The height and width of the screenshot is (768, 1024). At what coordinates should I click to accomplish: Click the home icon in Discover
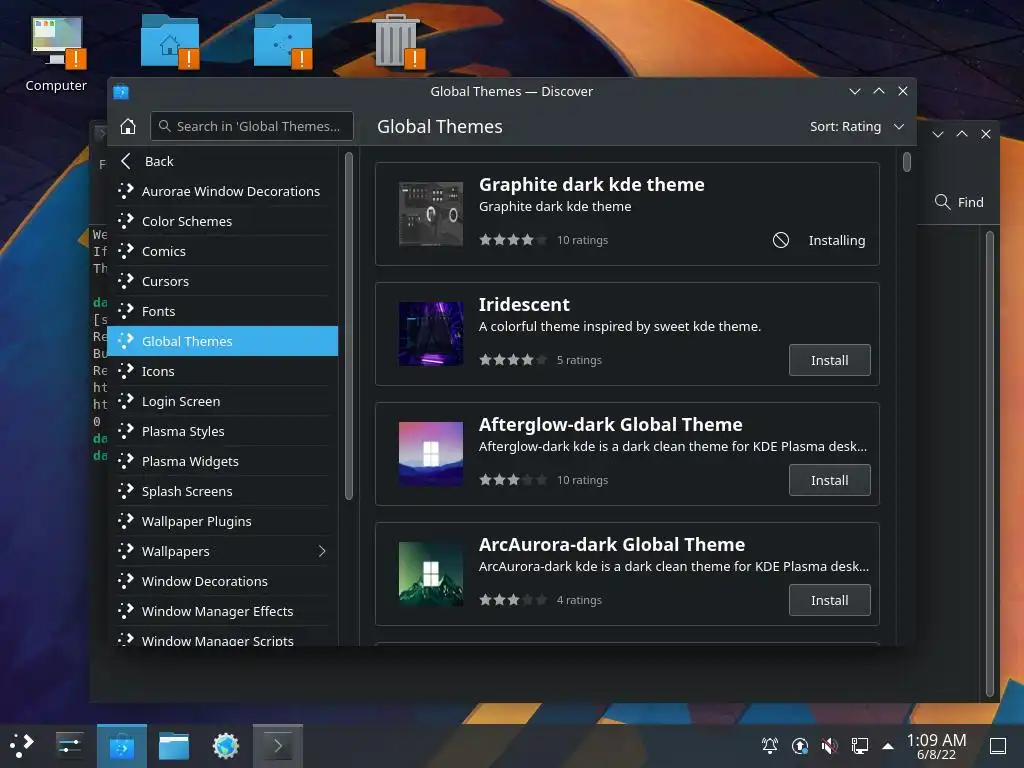(128, 126)
